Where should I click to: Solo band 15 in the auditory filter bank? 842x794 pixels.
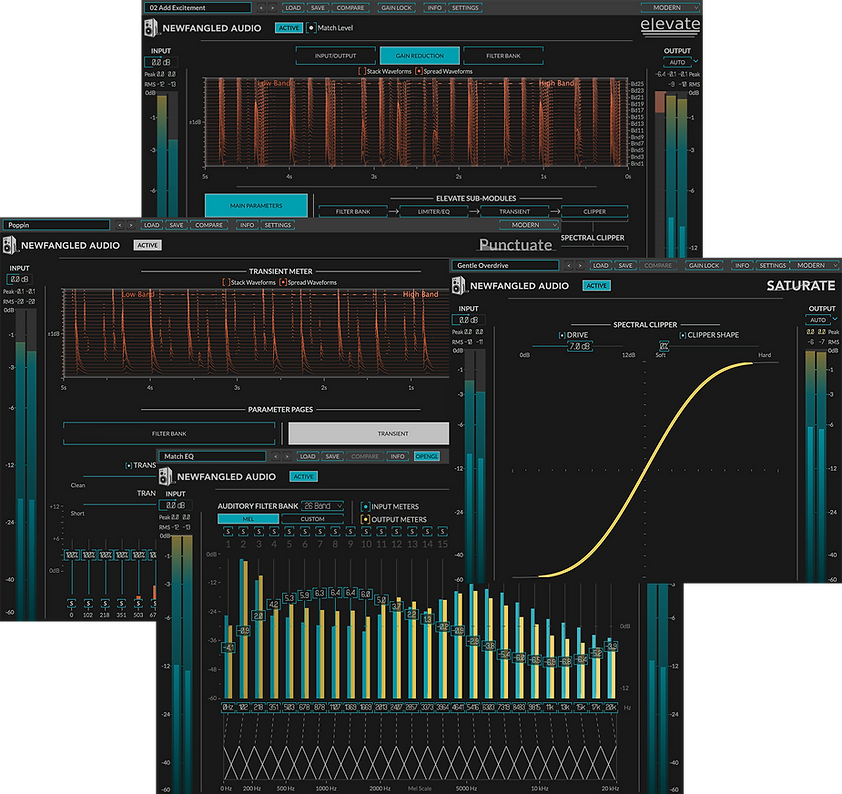click(x=442, y=531)
